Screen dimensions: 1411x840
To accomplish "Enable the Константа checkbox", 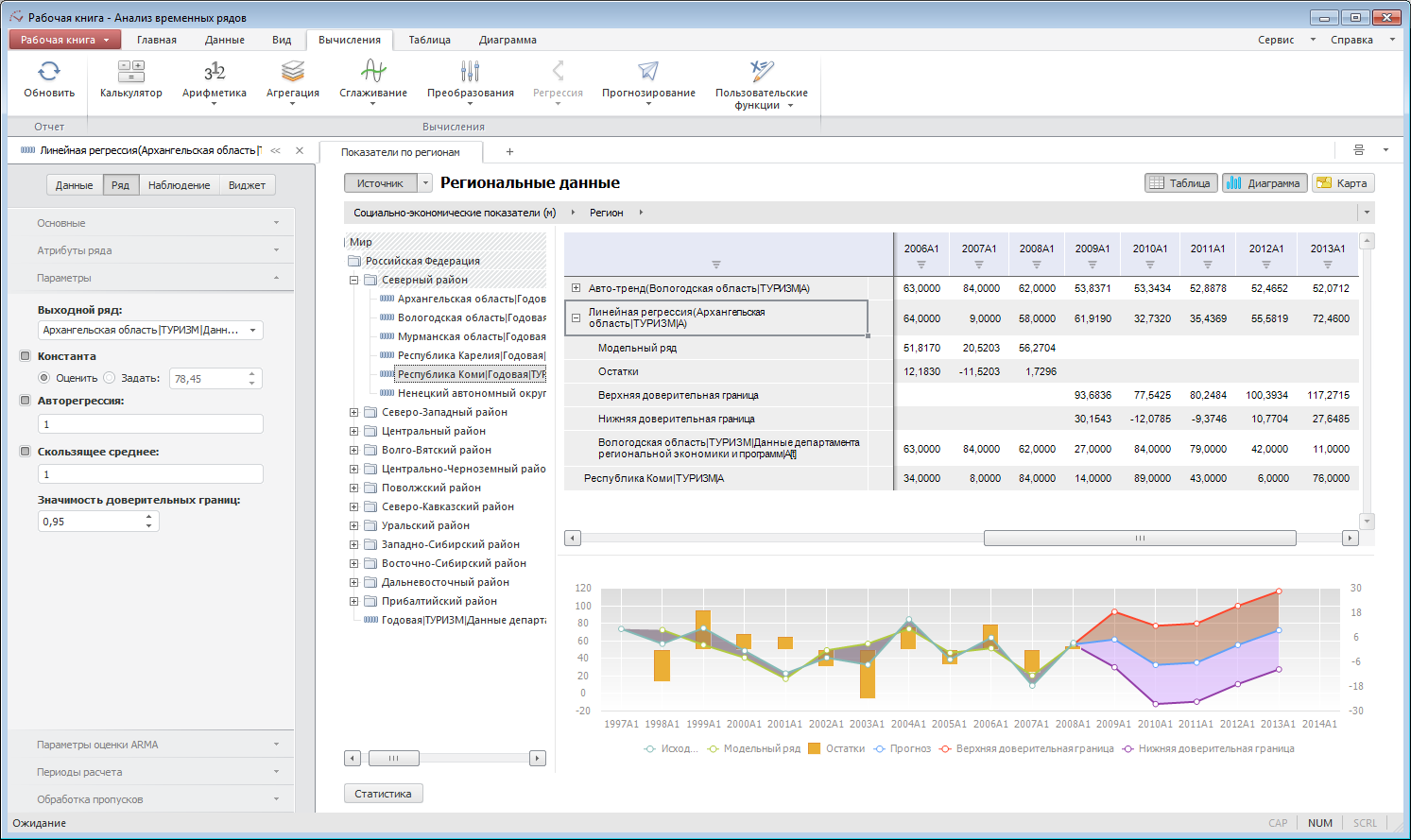I will 26,356.
